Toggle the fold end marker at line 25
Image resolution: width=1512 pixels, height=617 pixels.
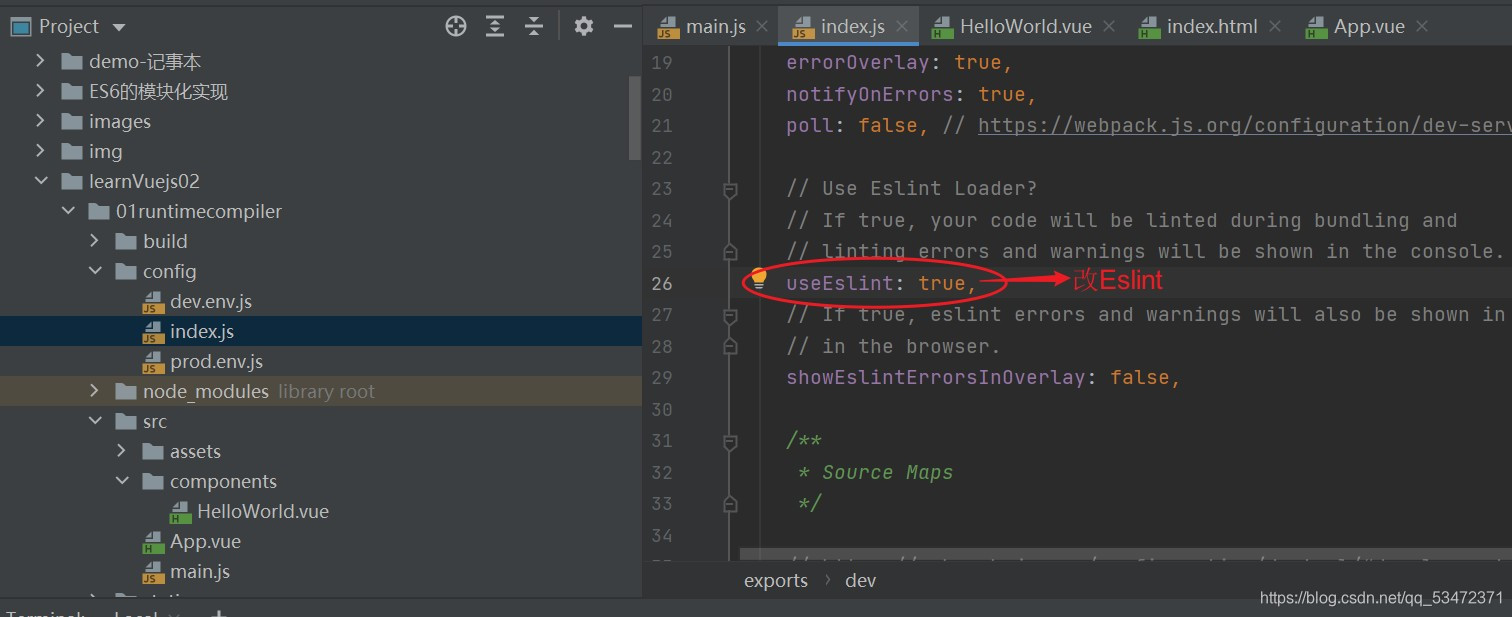pos(730,251)
